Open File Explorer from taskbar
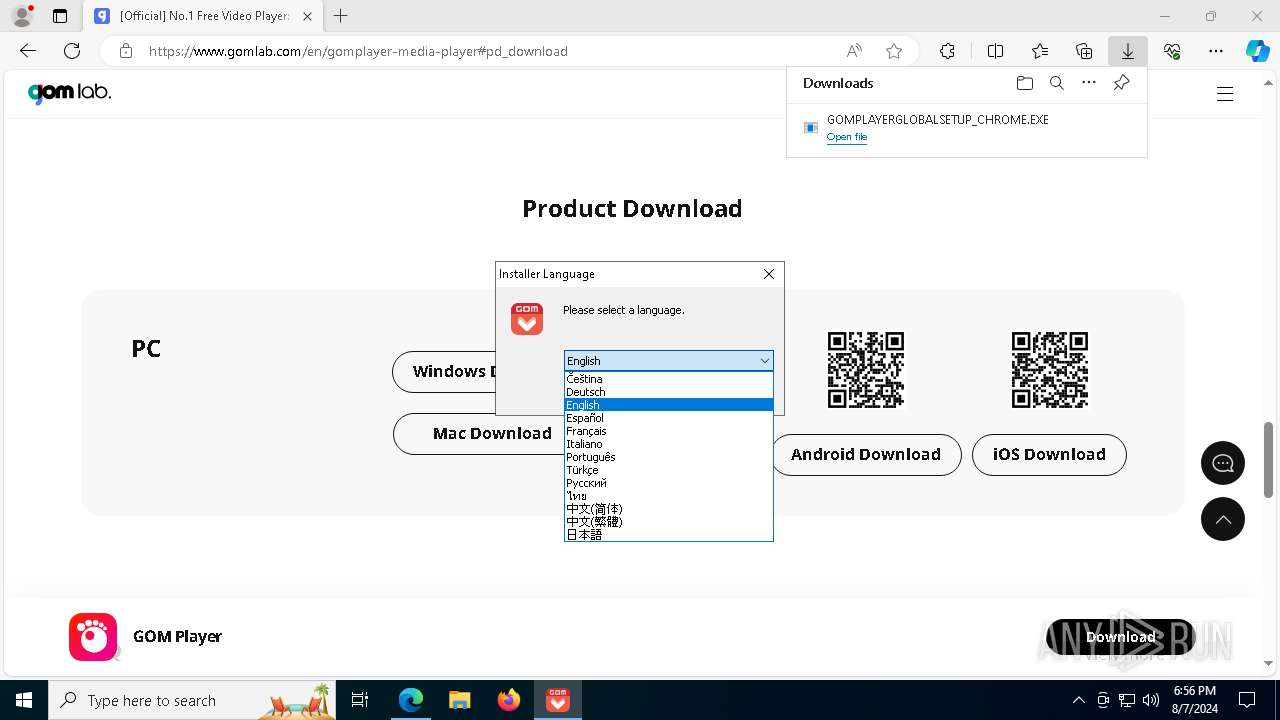 [459, 700]
